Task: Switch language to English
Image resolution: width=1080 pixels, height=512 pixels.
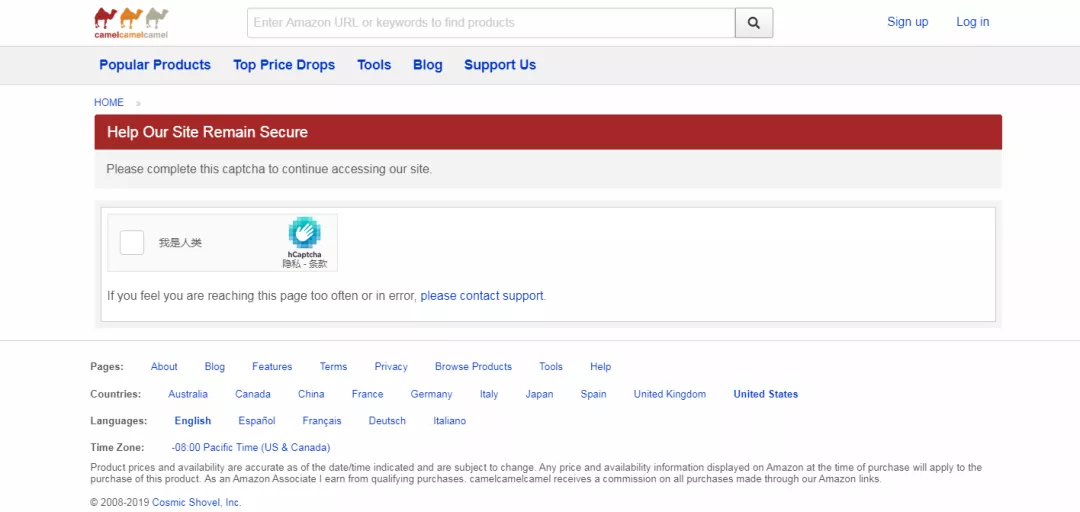Action: [x=193, y=420]
